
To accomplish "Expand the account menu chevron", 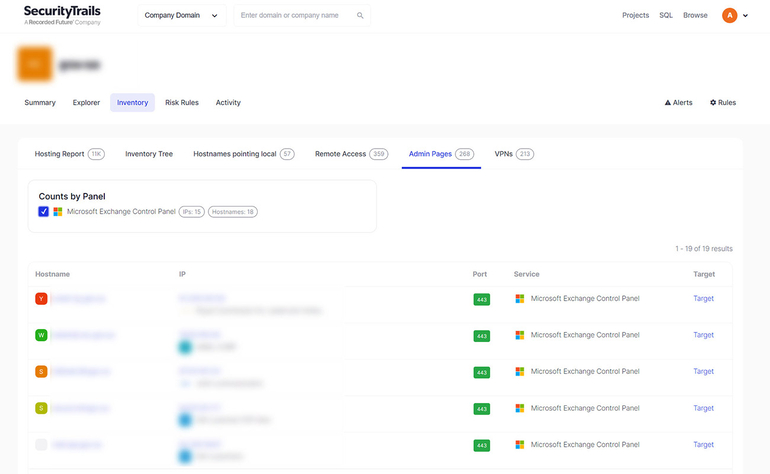I will coord(745,16).
